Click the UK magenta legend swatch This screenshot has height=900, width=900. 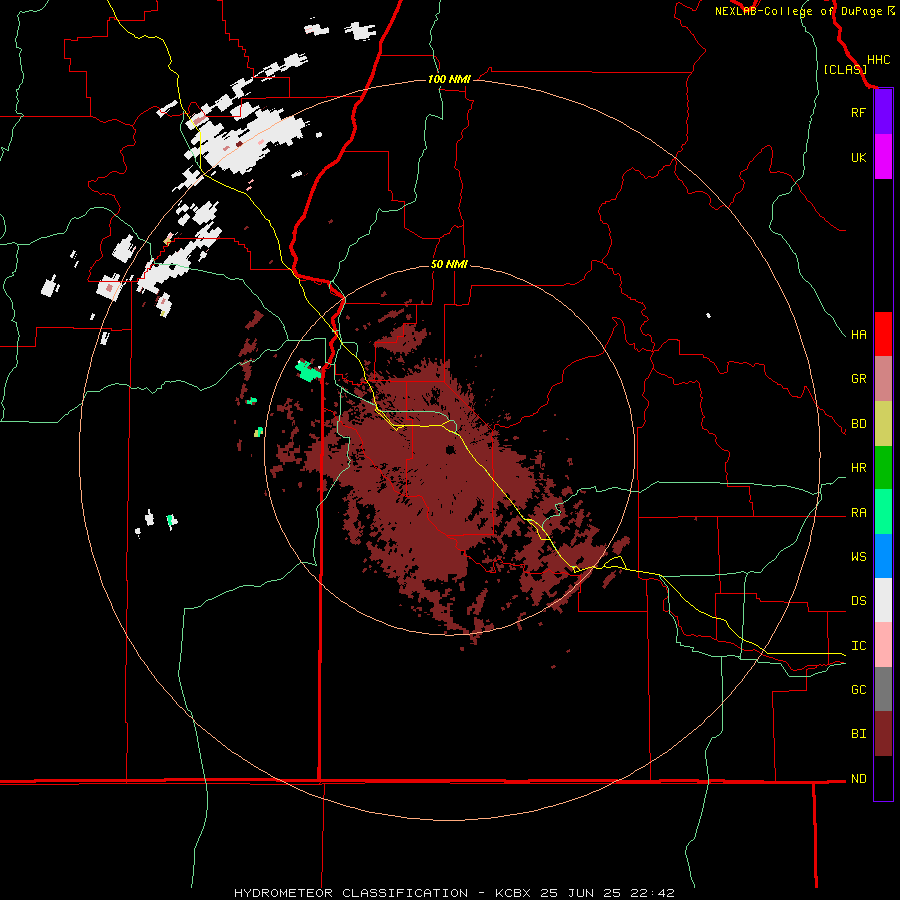click(883, 157)
